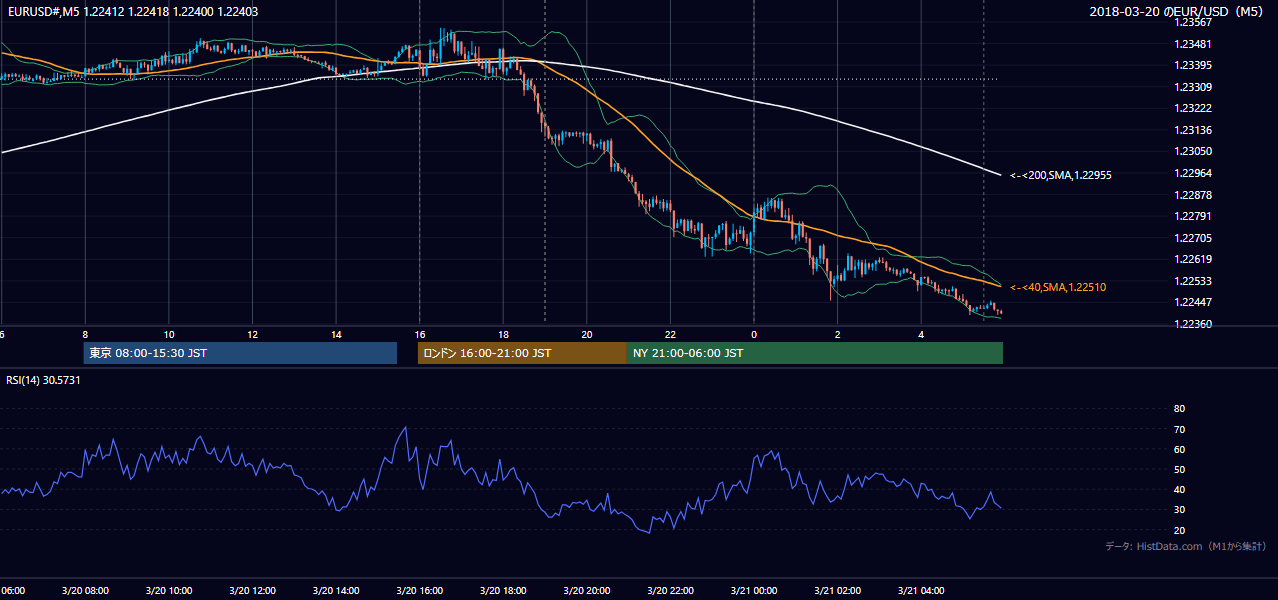Click the RSI(14) 30.5731 indicator label
This screenshot has width=1278, height=600.
(x=43, y=380)
